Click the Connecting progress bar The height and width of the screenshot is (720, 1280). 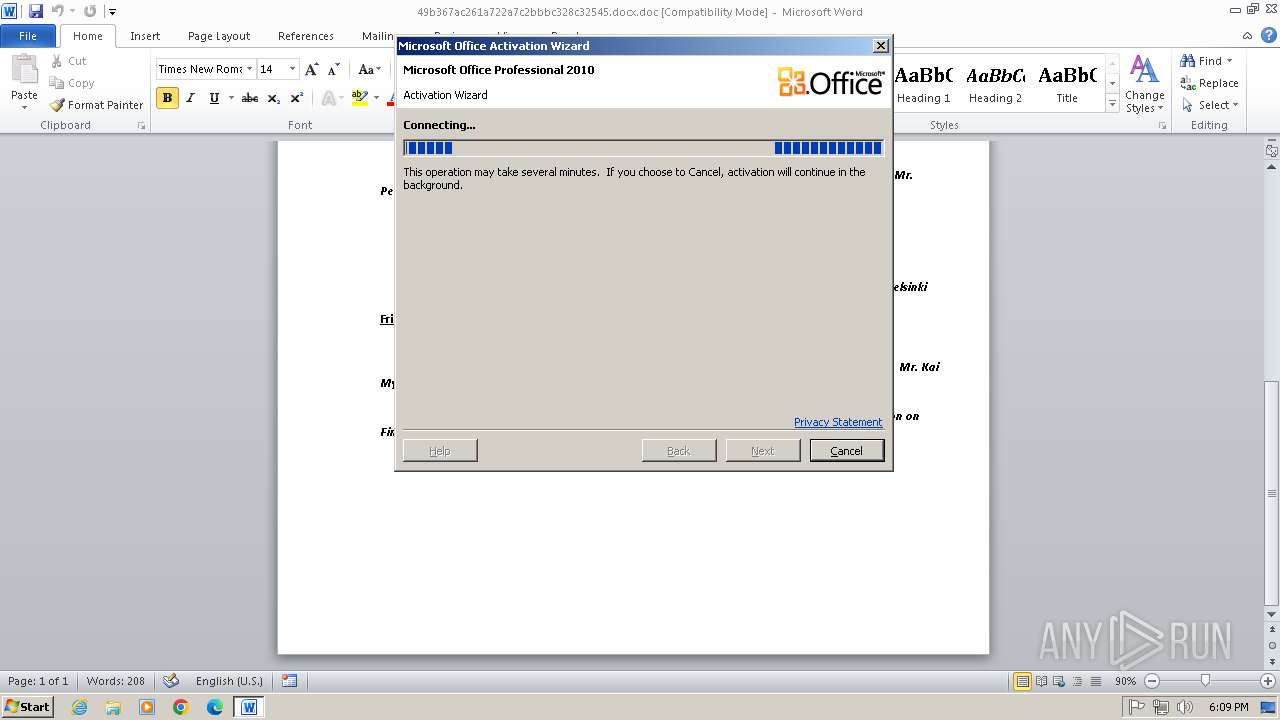[x=643, y=148]
